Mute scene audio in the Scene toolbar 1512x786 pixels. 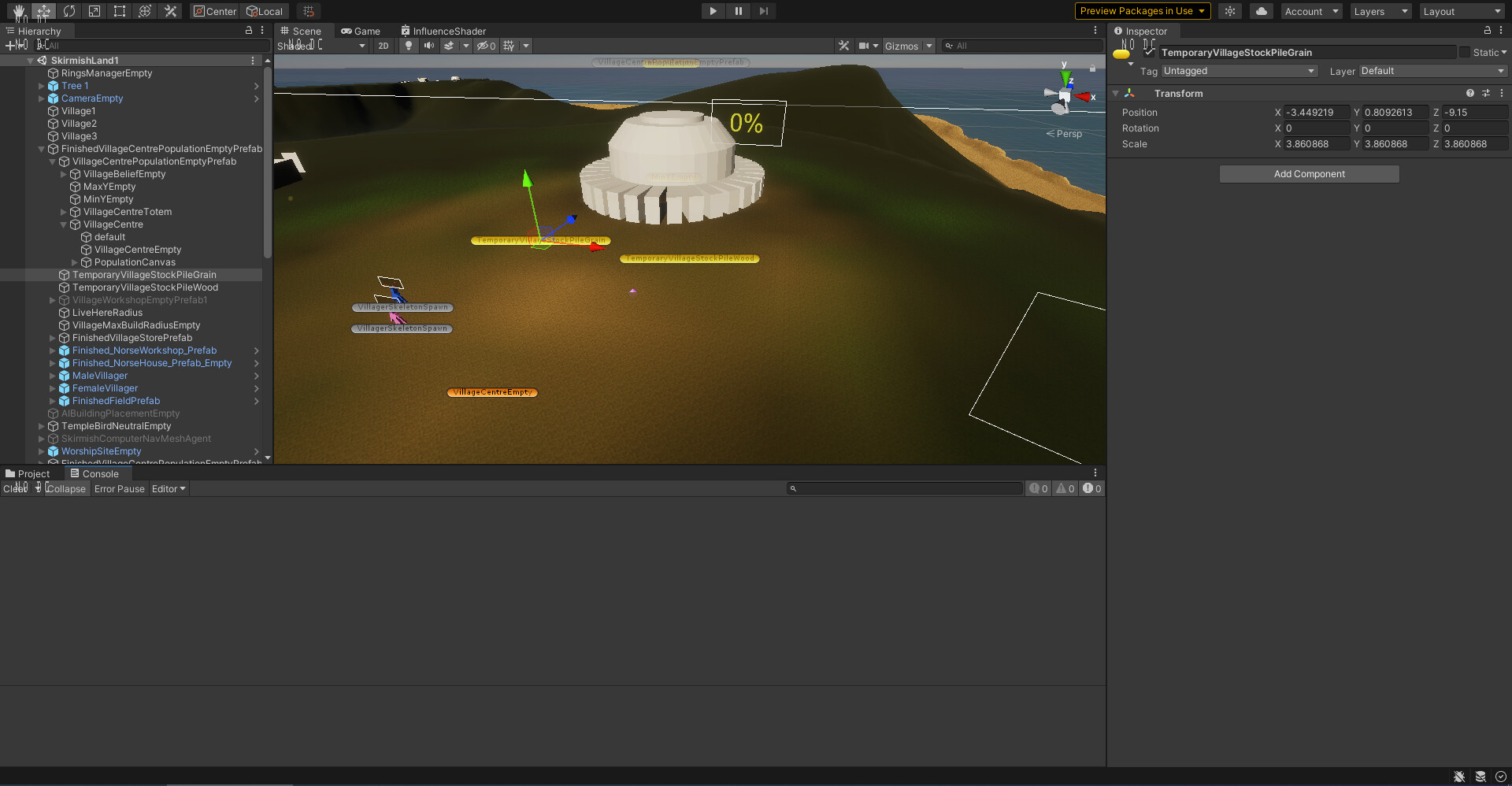[429, 46]
